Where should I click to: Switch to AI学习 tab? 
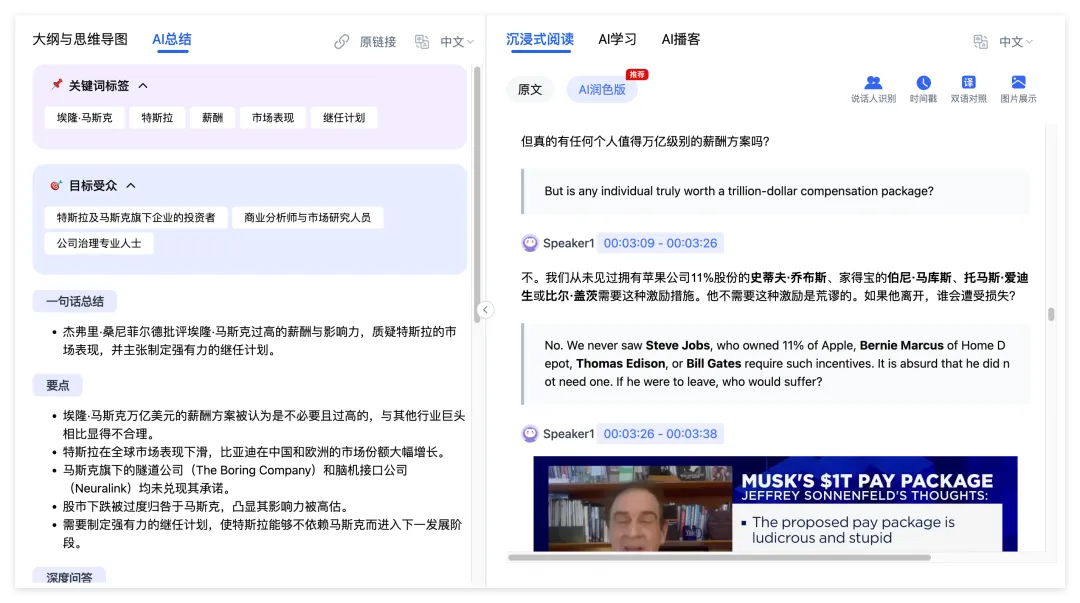(617, 39)
